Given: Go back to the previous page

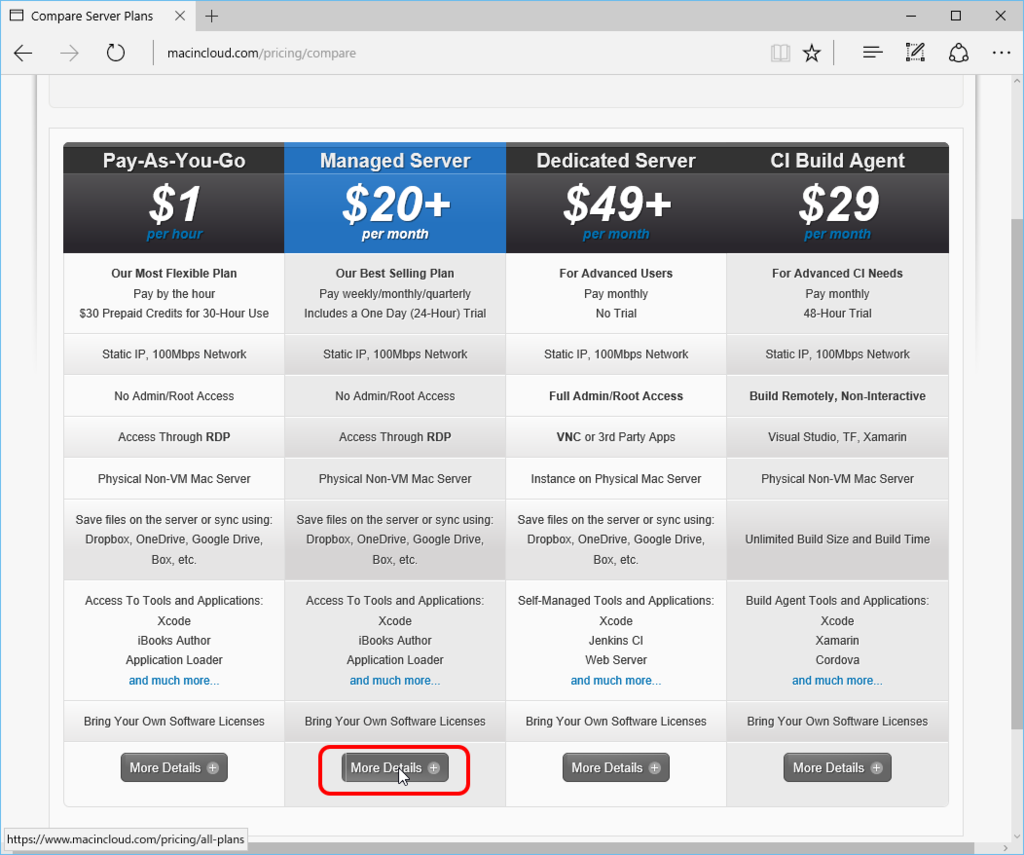Looking at the screenshot, I should (23, 53).
